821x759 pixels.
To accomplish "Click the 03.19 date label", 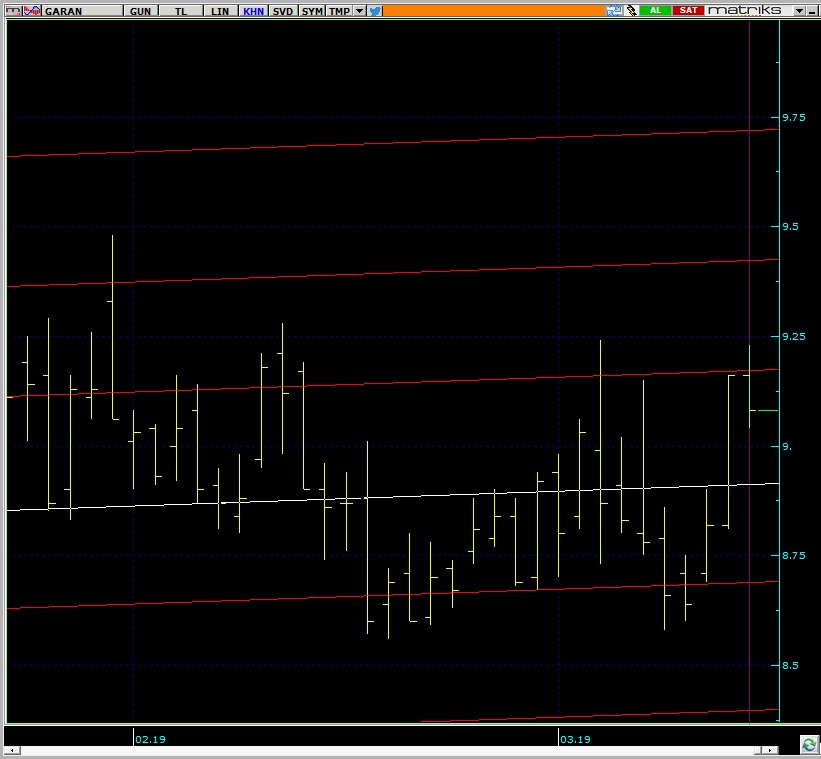I will pyautogui.click(x=575, y=740).
